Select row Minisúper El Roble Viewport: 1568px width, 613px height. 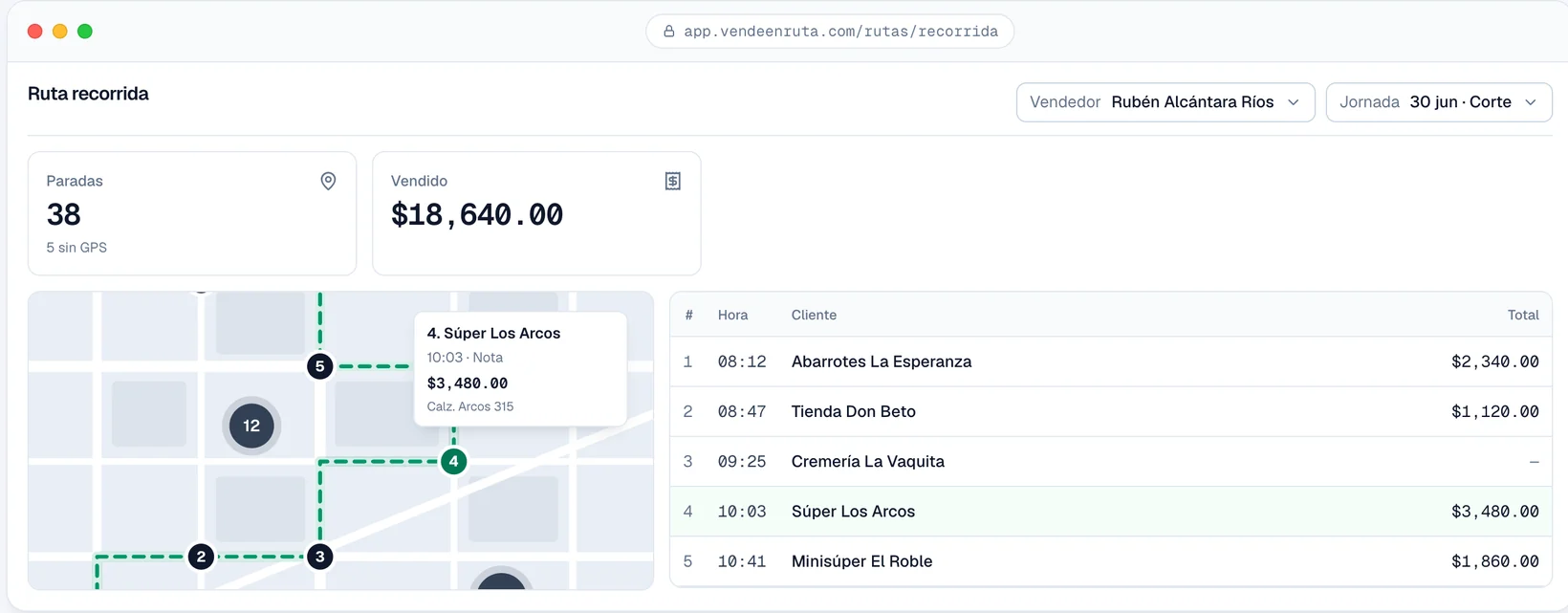pos(1111,561)
